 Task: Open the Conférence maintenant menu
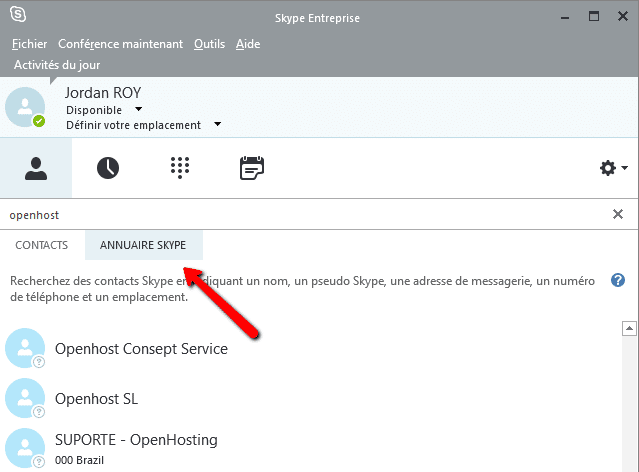(120, 44)
